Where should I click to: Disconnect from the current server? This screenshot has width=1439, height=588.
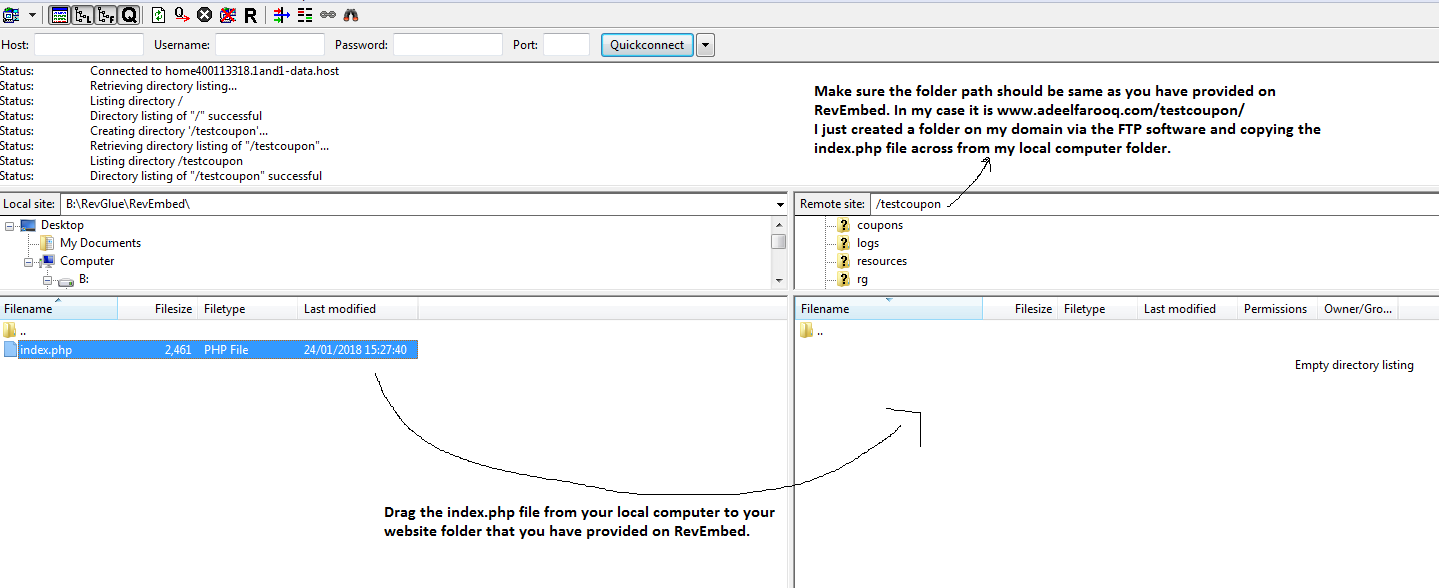[227, 15]
